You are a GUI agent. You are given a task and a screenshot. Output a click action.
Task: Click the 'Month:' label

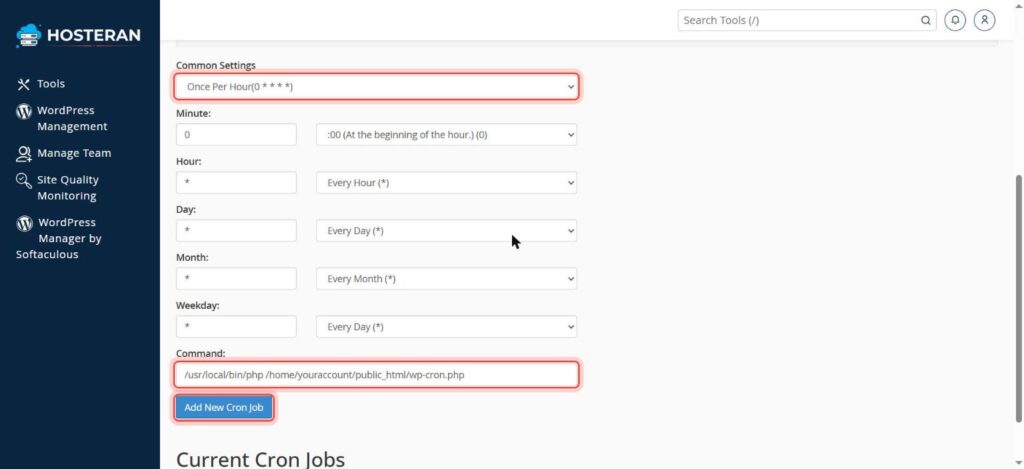192,257
